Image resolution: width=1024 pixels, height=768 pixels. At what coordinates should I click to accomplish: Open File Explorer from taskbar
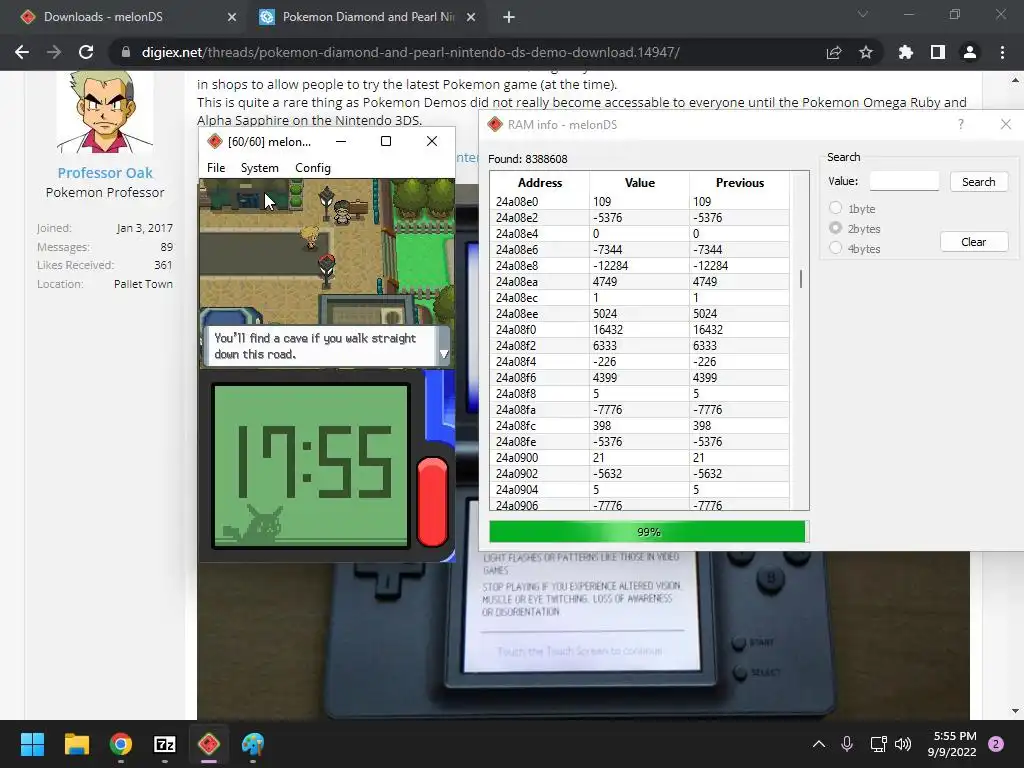coord(76,744)
